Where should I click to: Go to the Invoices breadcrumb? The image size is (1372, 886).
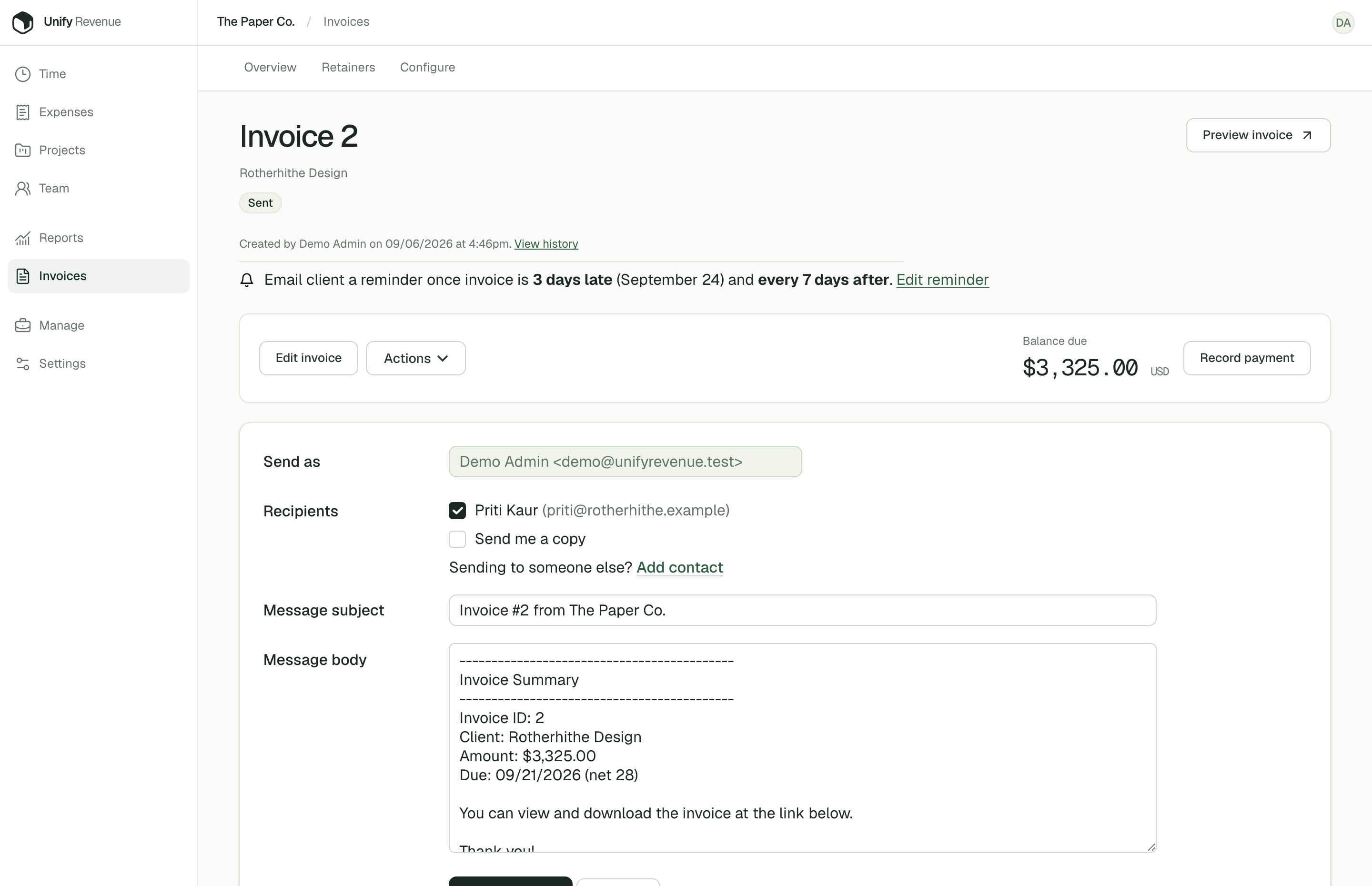(x=346, y=22)
